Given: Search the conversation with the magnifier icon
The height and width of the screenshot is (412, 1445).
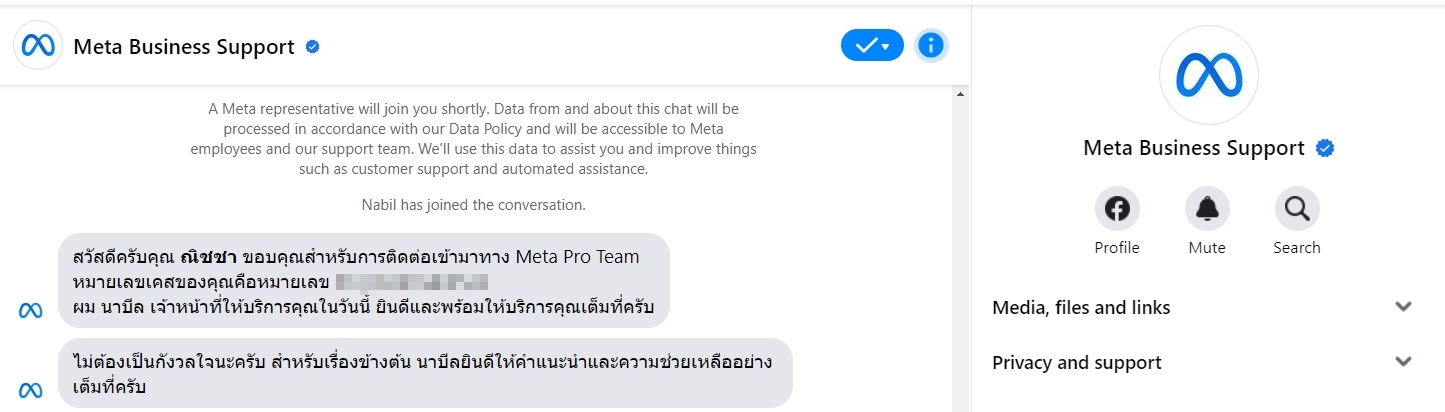Looking at the screenshot, I should [x=1297, y=209].
